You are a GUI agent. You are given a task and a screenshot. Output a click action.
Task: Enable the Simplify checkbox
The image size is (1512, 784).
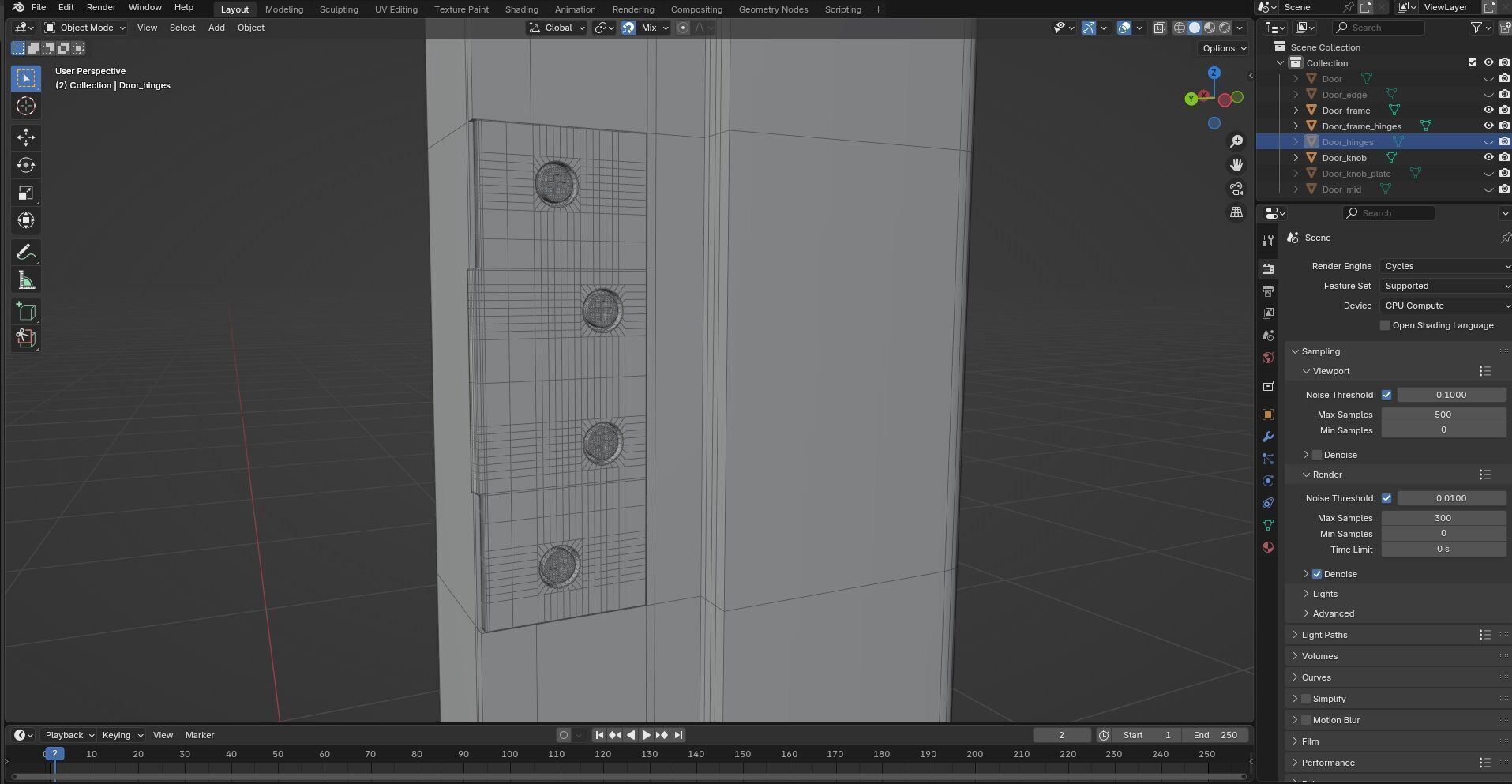pyautogui.click(x=1306, y=699)
